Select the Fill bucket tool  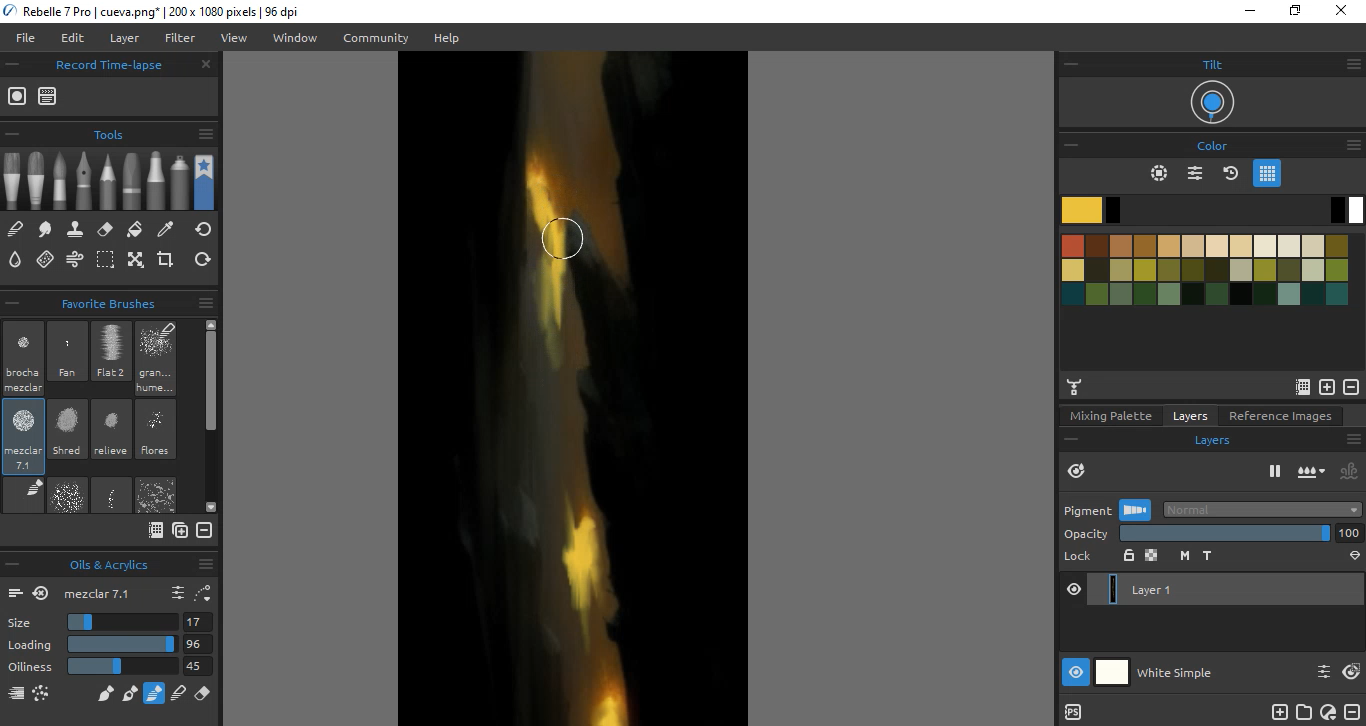[x=135, y=229]
